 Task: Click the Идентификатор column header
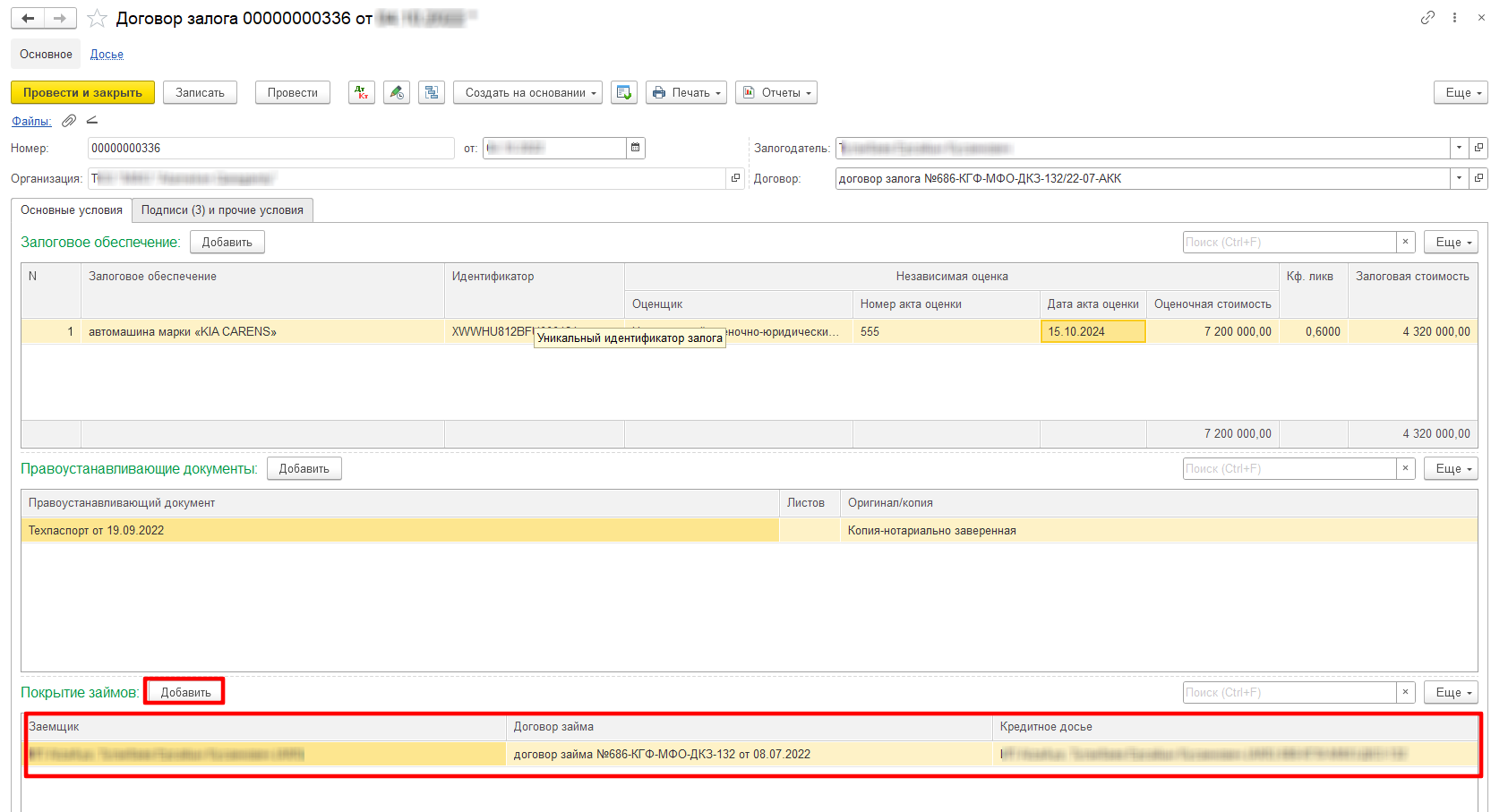click(534, 289)
